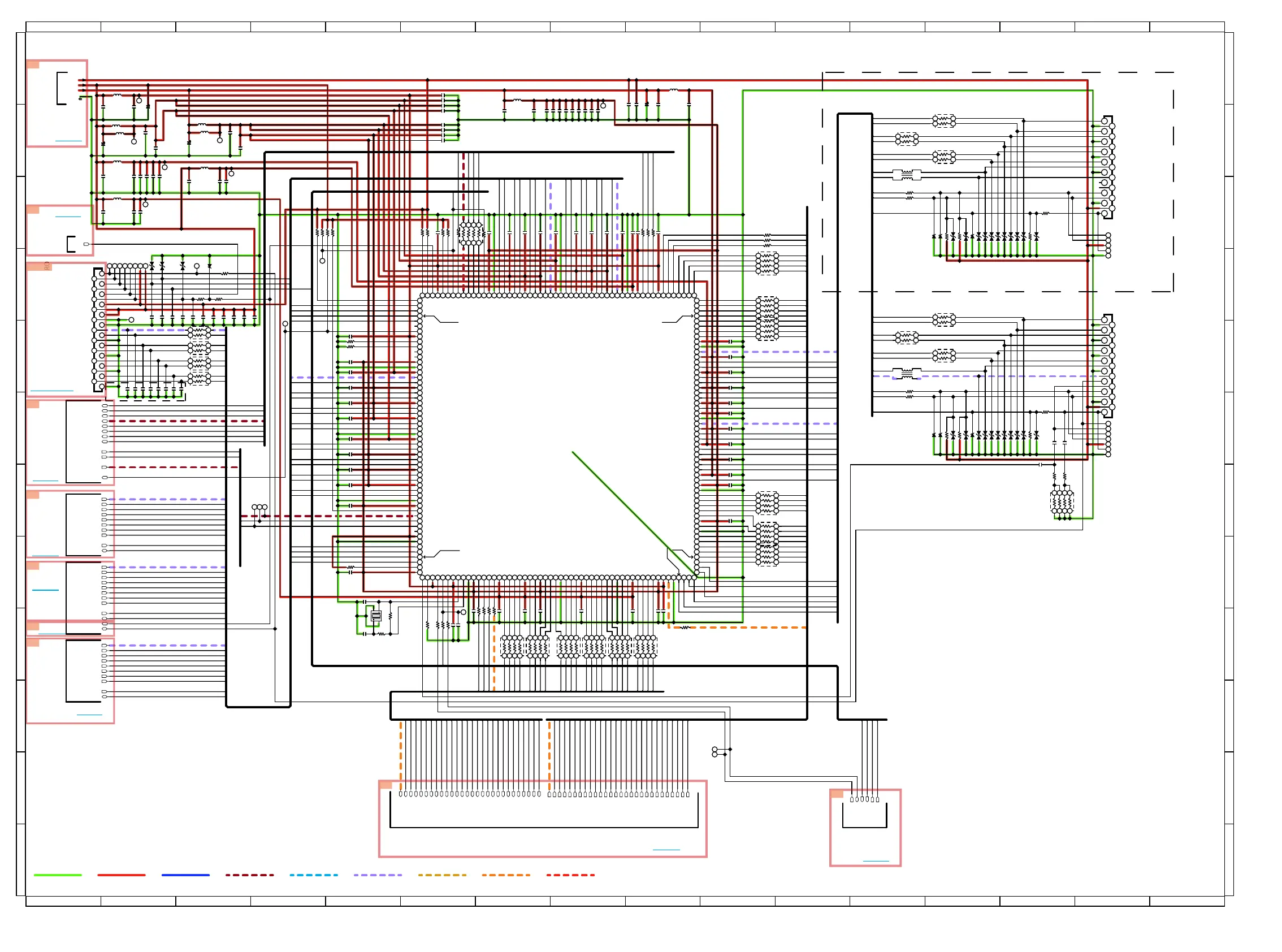Click the solid blue line in the legend
Image resolution: width=1282 pixels, height=952 pixels.
185,875
